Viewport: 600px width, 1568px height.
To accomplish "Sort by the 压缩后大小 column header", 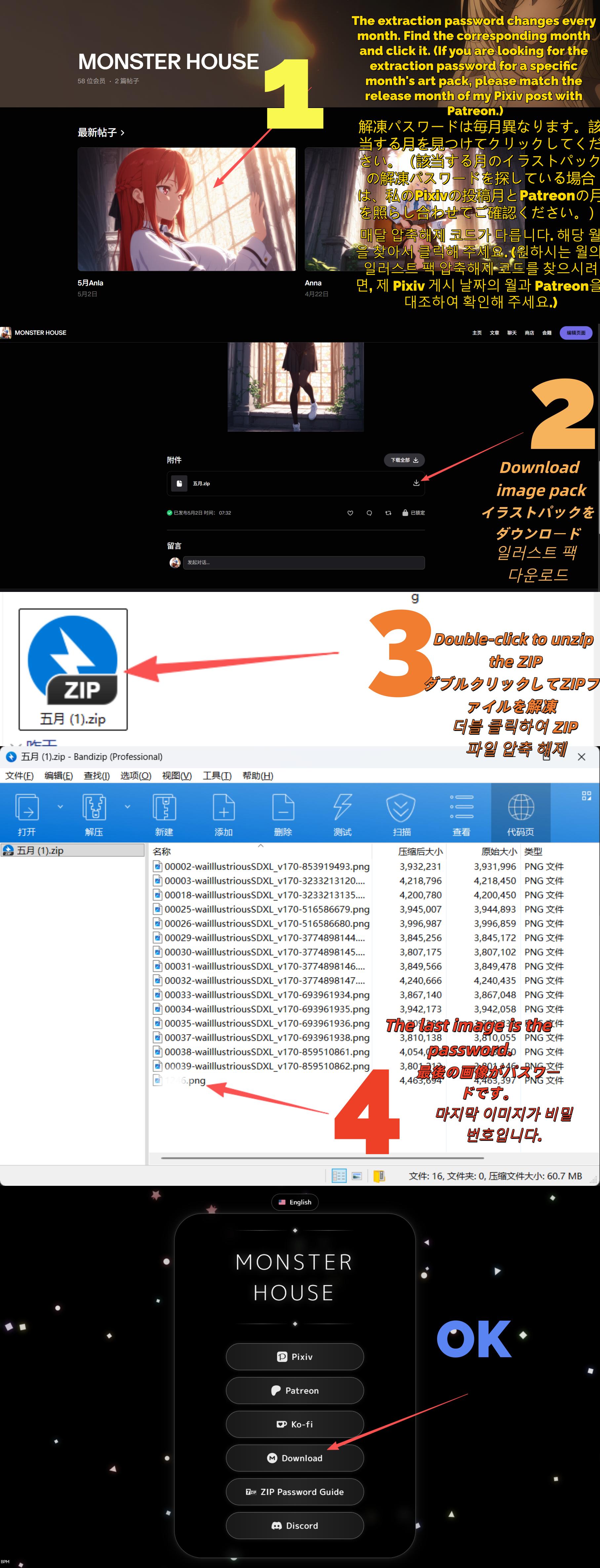I will click(x=420, y=851).
